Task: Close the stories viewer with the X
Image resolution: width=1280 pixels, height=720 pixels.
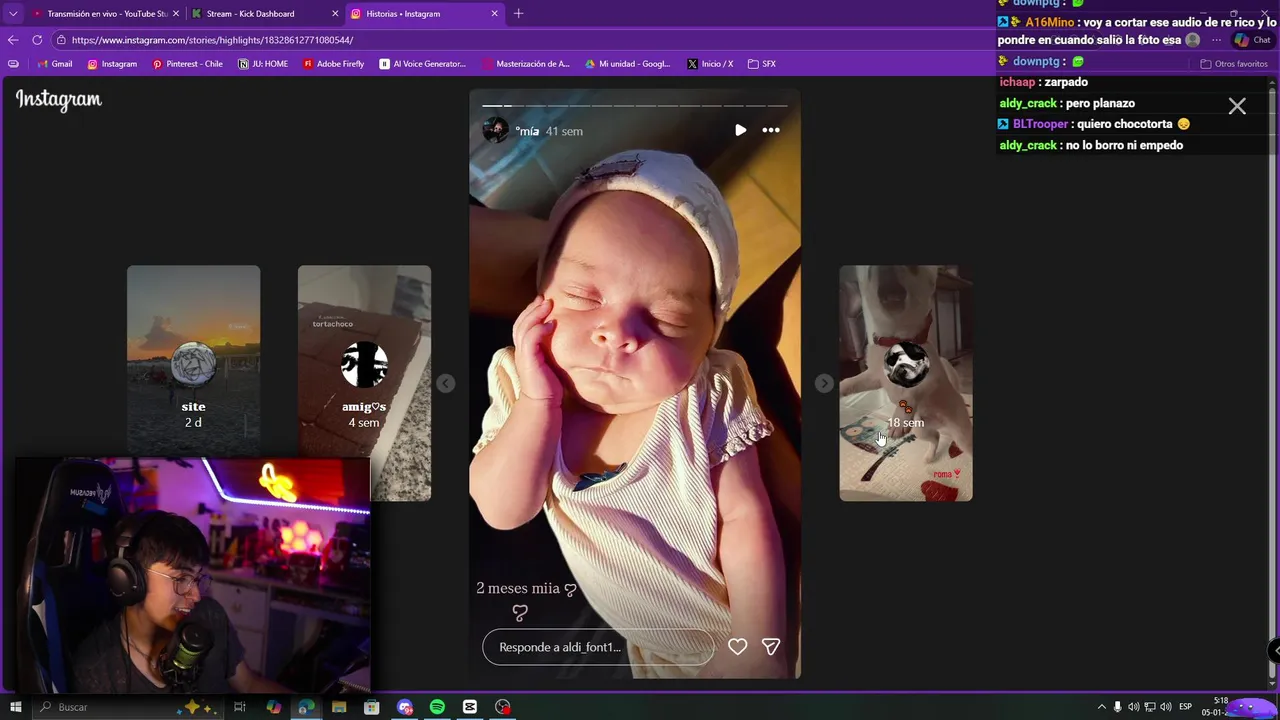Action: (1237, 106)
